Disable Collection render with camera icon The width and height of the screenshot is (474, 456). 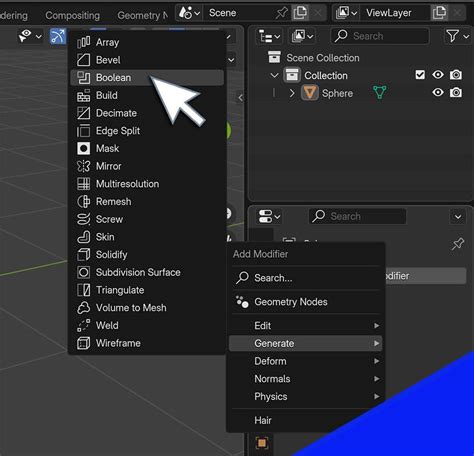(456, 75)
